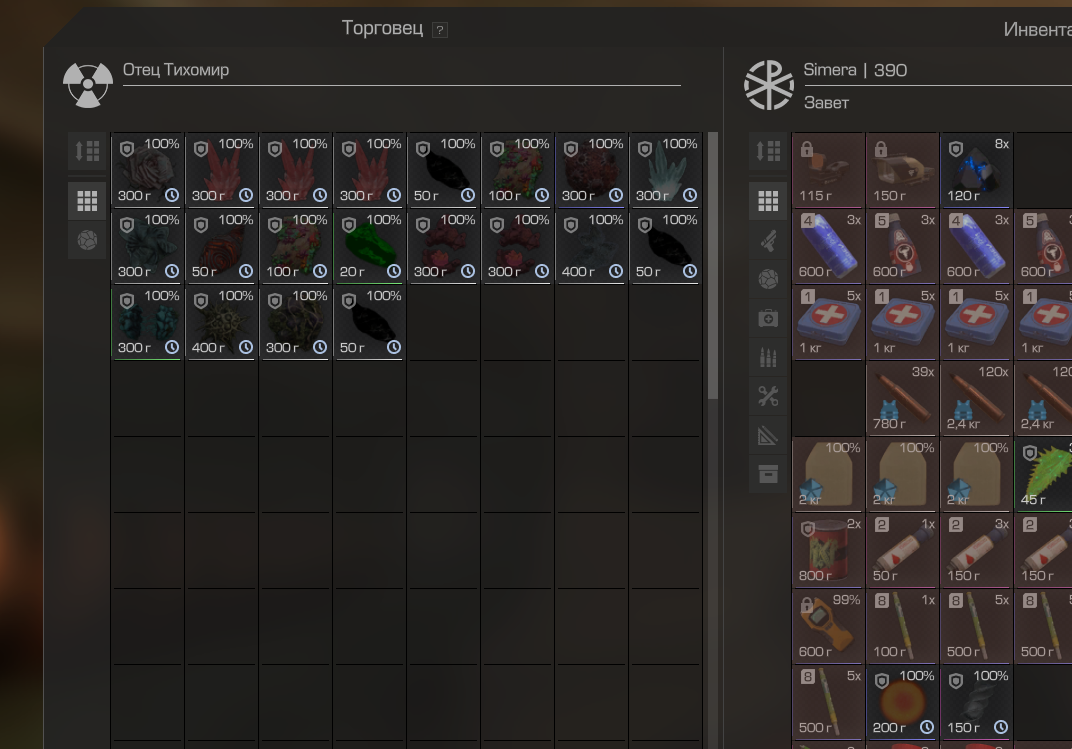
Task: Select the 39x rifle ammo stack
Action: click(x=902, y=398)
